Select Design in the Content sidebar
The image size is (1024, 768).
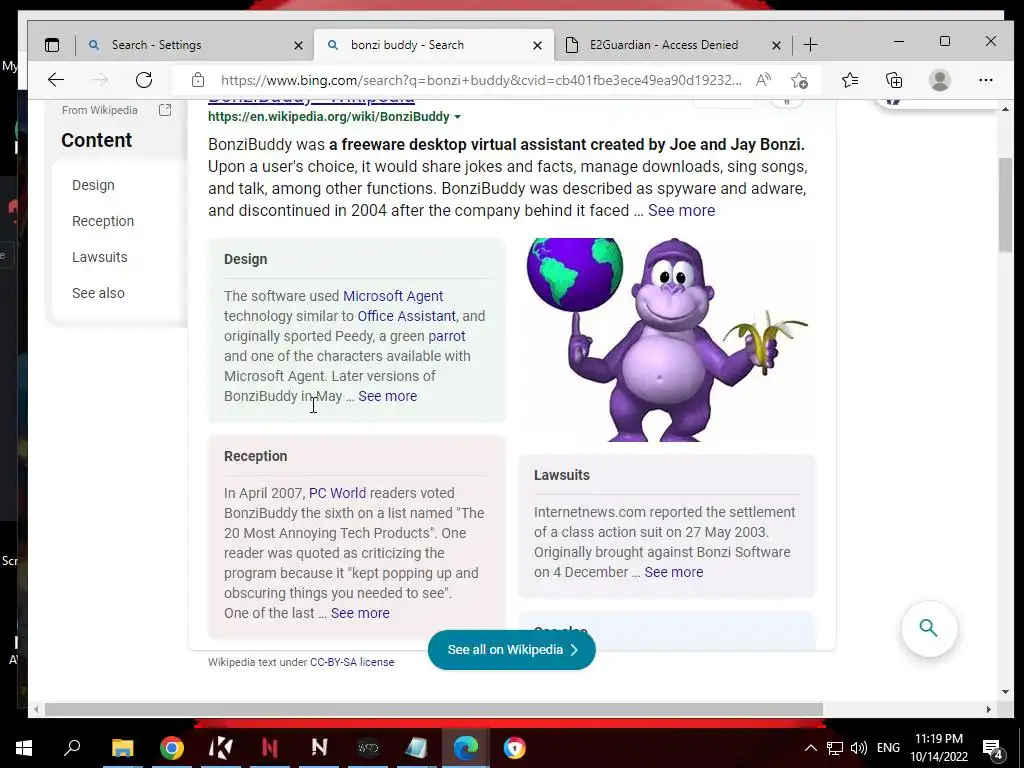93,185
